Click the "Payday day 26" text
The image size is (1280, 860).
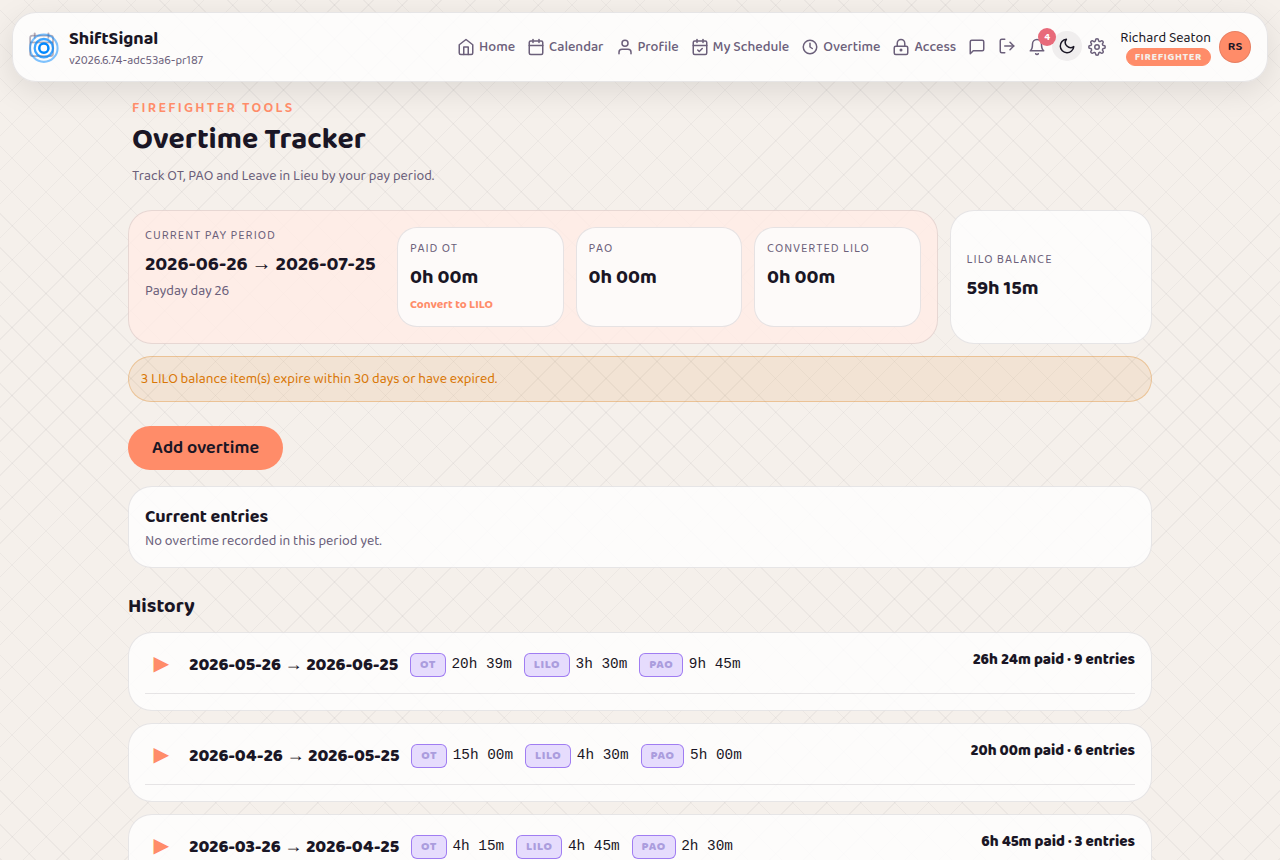tap(187, 291)
